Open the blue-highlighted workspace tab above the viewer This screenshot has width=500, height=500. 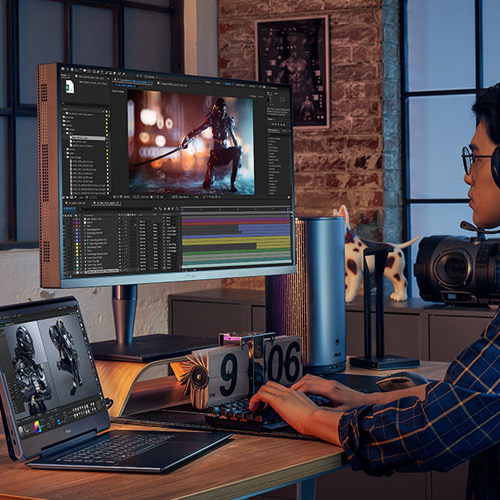pyautogui.click(x=228, y=84)
